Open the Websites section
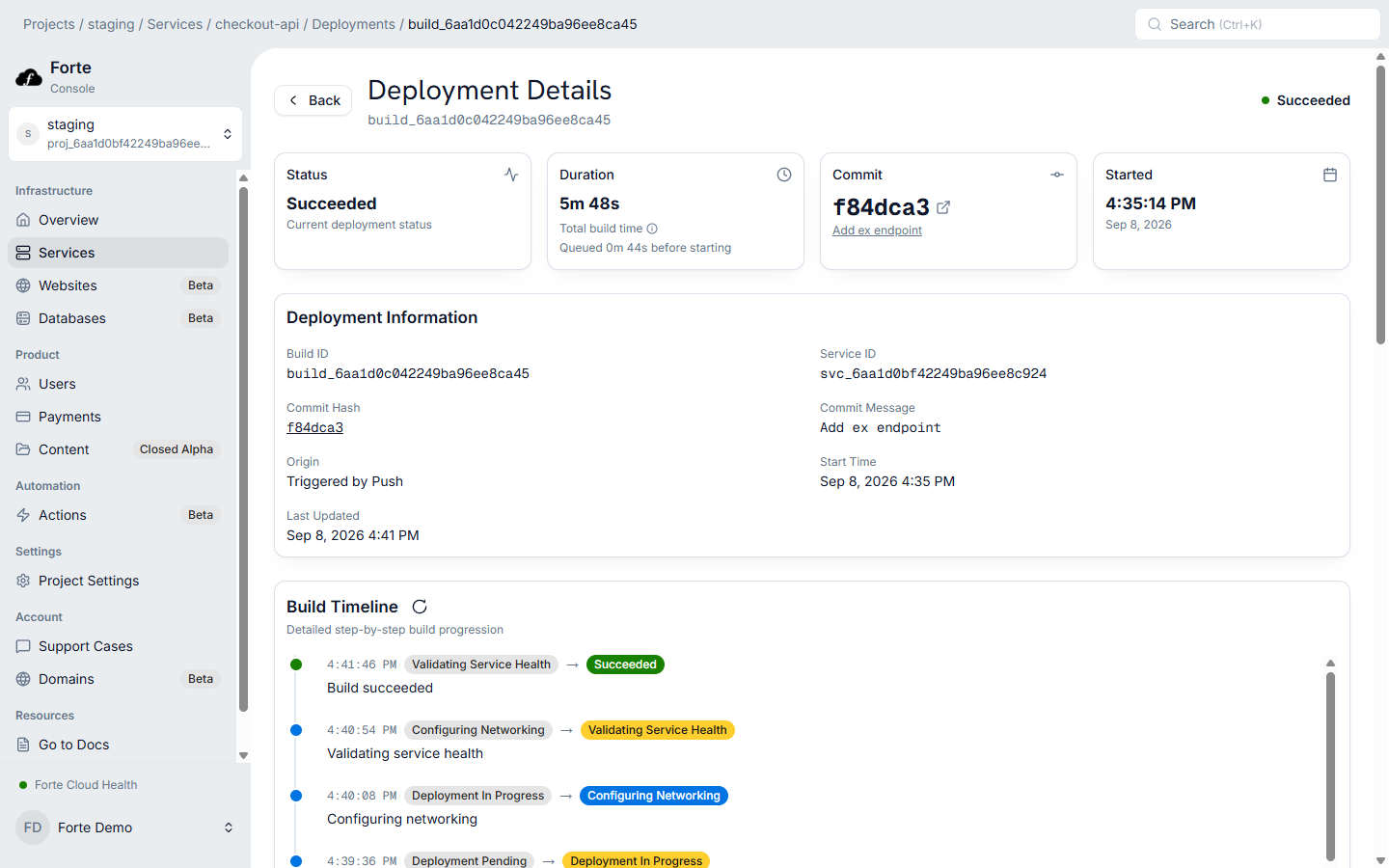The width and height of the screenshot is (1389, 868). [118, 285]
